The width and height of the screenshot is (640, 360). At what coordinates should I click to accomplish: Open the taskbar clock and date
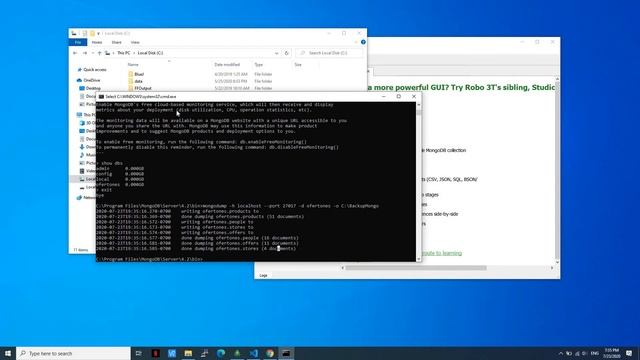(612, 353)
